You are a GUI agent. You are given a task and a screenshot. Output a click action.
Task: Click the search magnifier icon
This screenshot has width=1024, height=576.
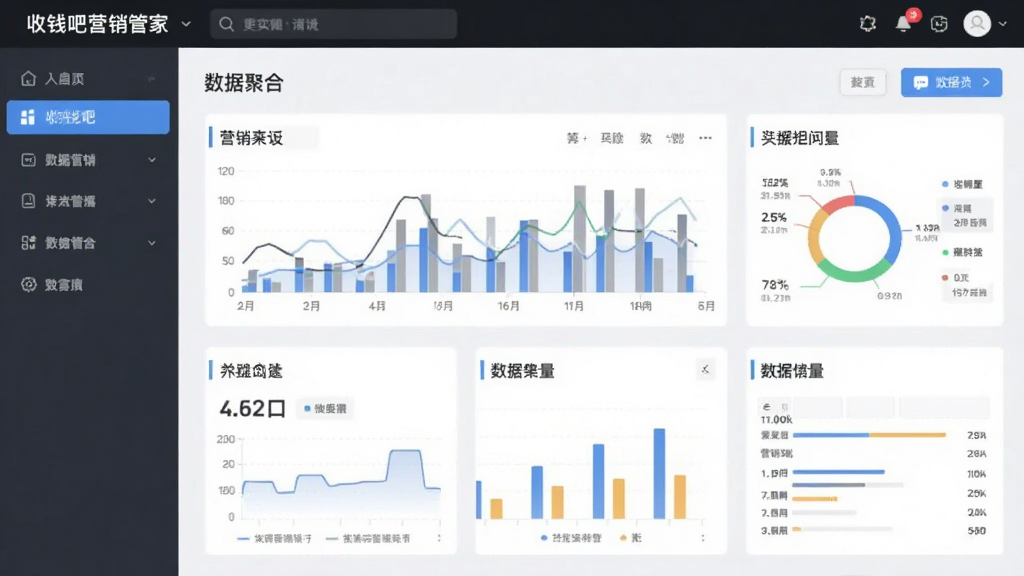(x=227, y=24)
